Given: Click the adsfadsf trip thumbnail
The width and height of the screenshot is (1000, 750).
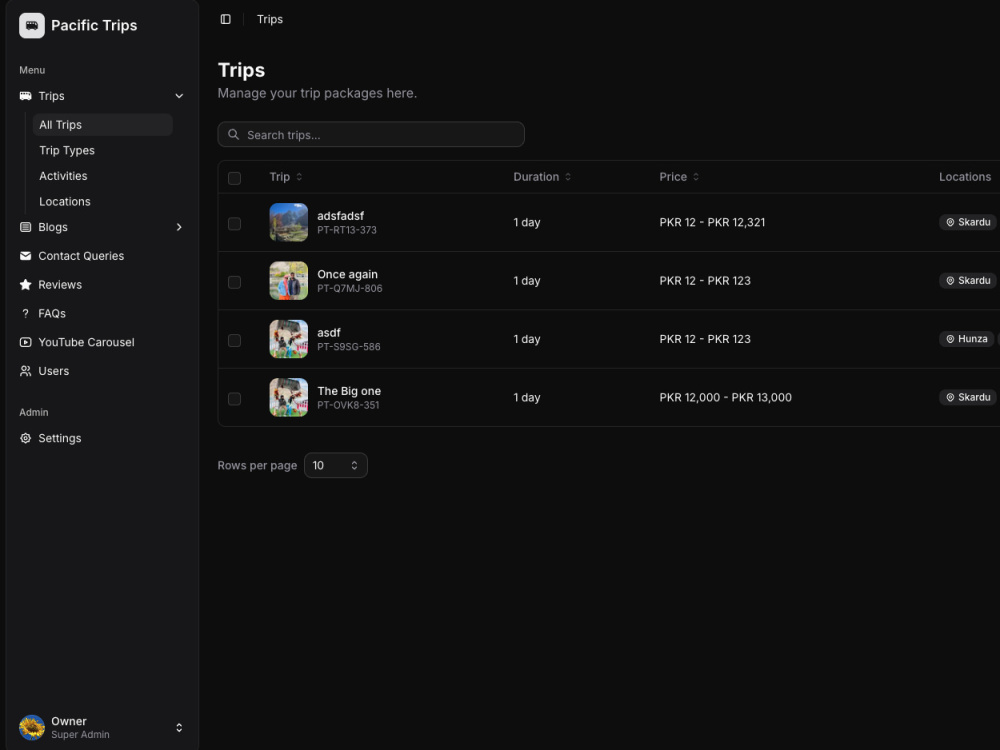Looking at the screenshot, I should (289, 222).
